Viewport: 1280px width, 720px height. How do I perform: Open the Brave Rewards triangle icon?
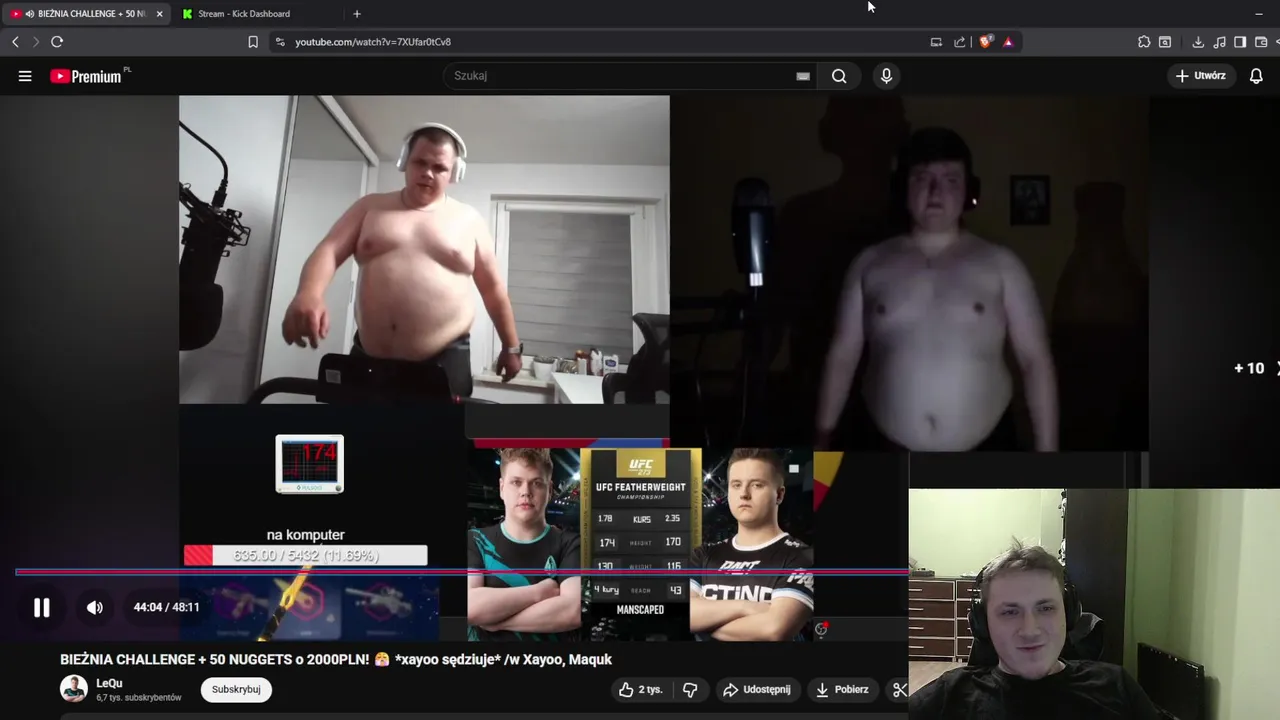tap(1008, 42)
